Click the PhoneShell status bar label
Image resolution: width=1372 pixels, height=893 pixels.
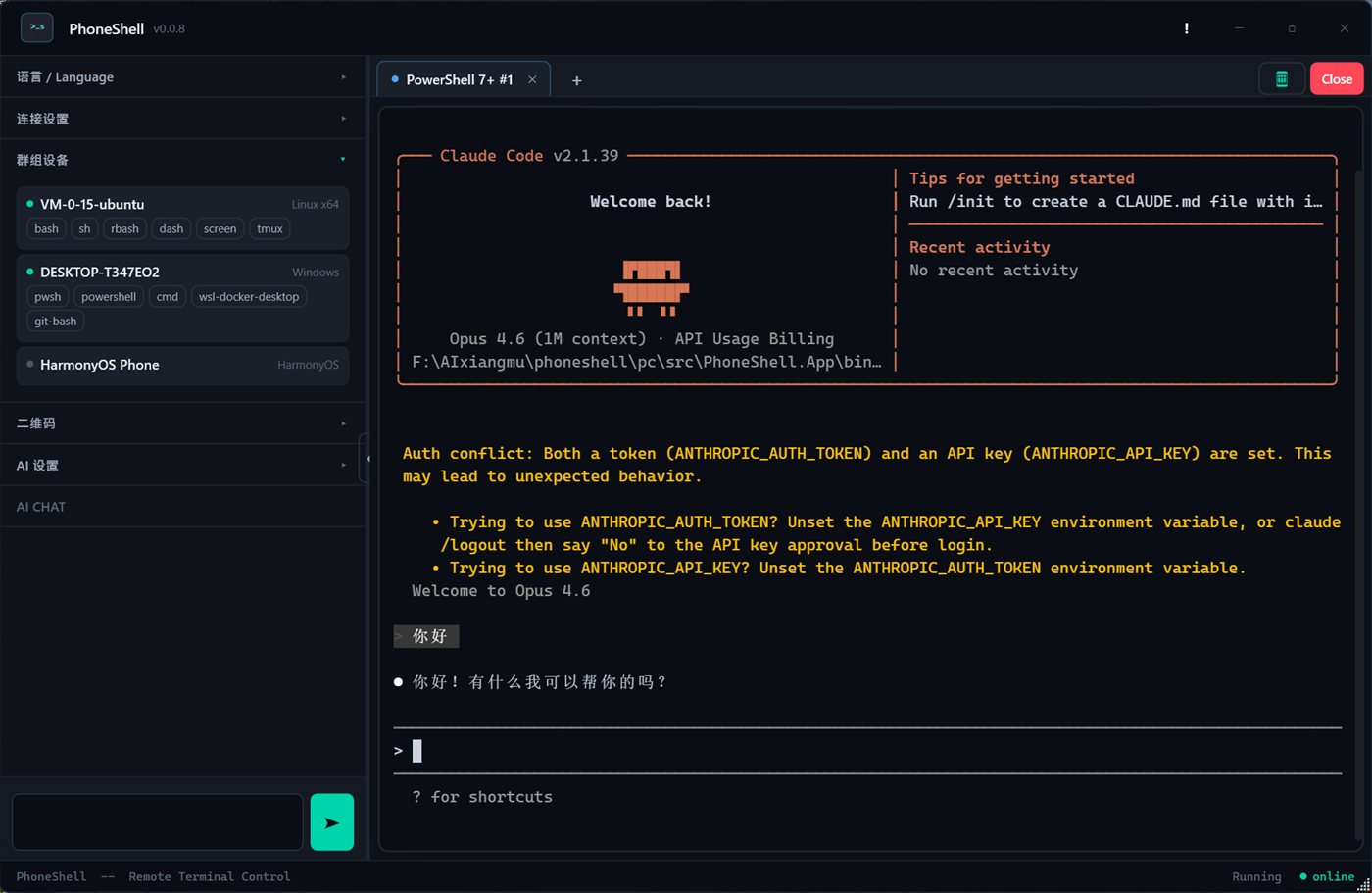pos(51,877)
